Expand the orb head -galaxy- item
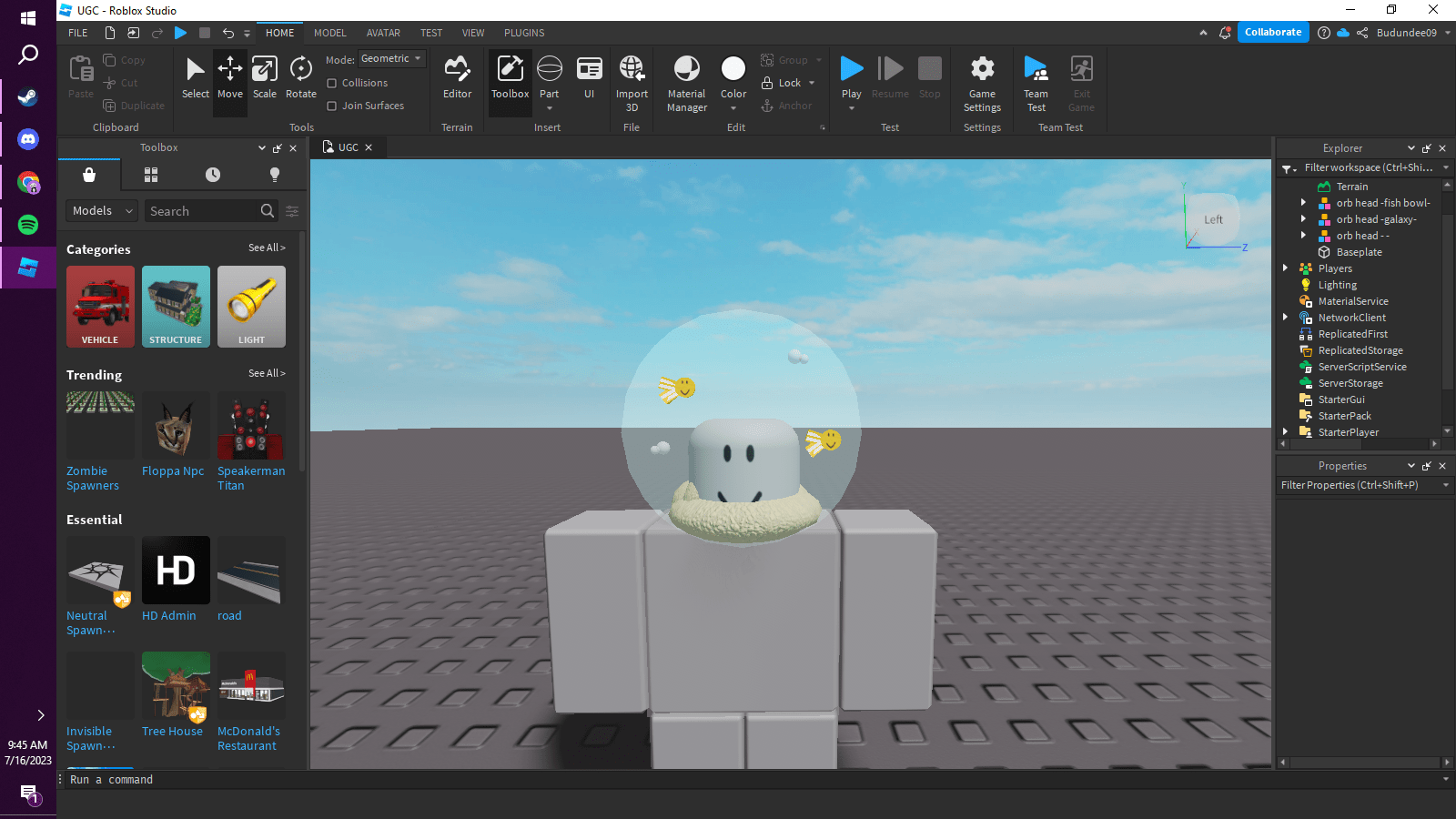The height and width of the screenshot is (819, 1456). tap(1303, 219)
